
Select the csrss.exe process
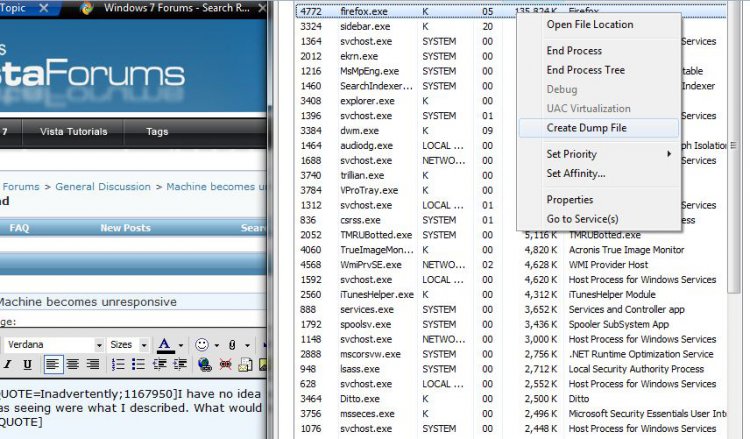360,220
